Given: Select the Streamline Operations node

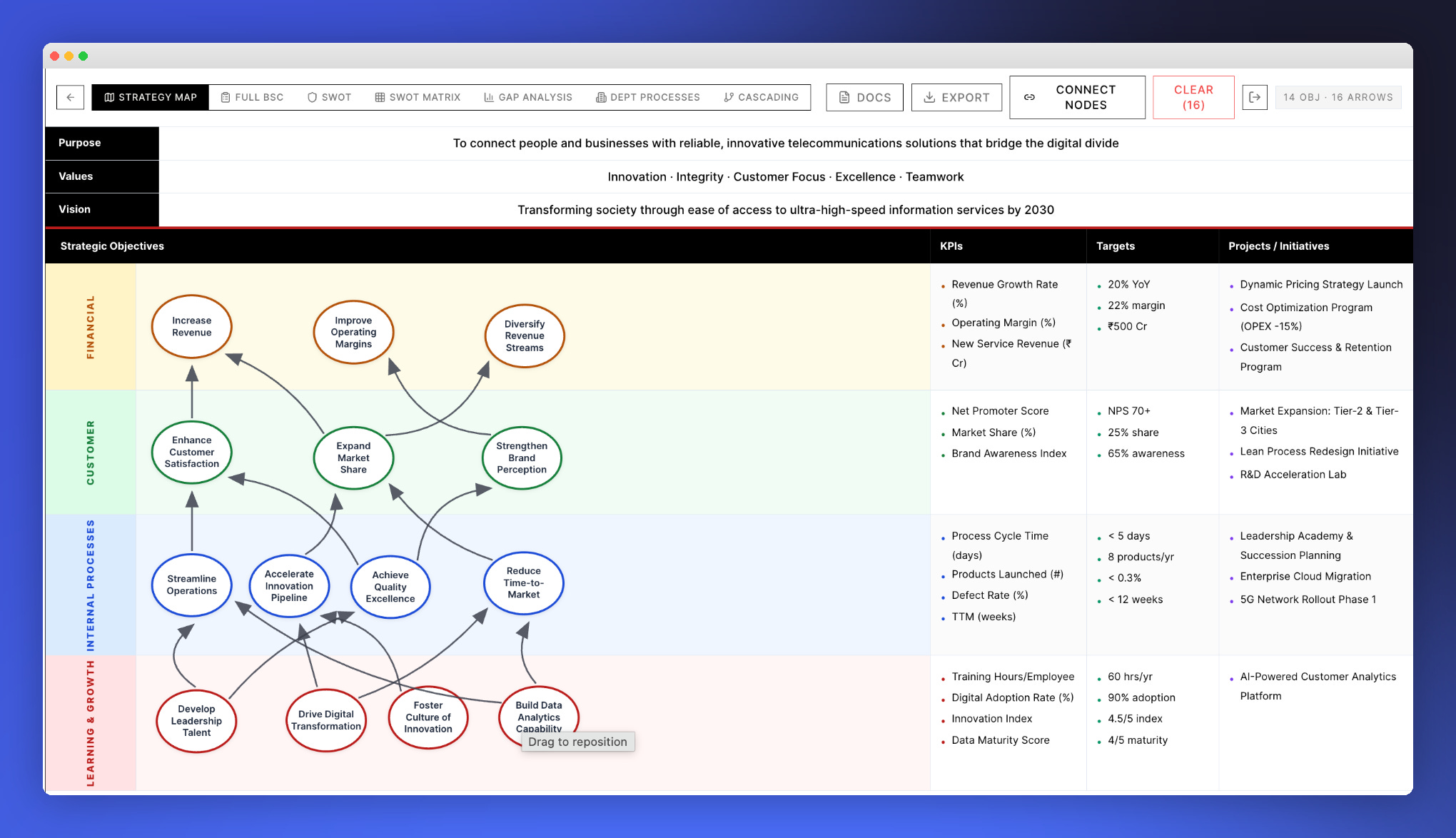Looking at the screenshot, I should pyautogui.click(x=191, y=585).
